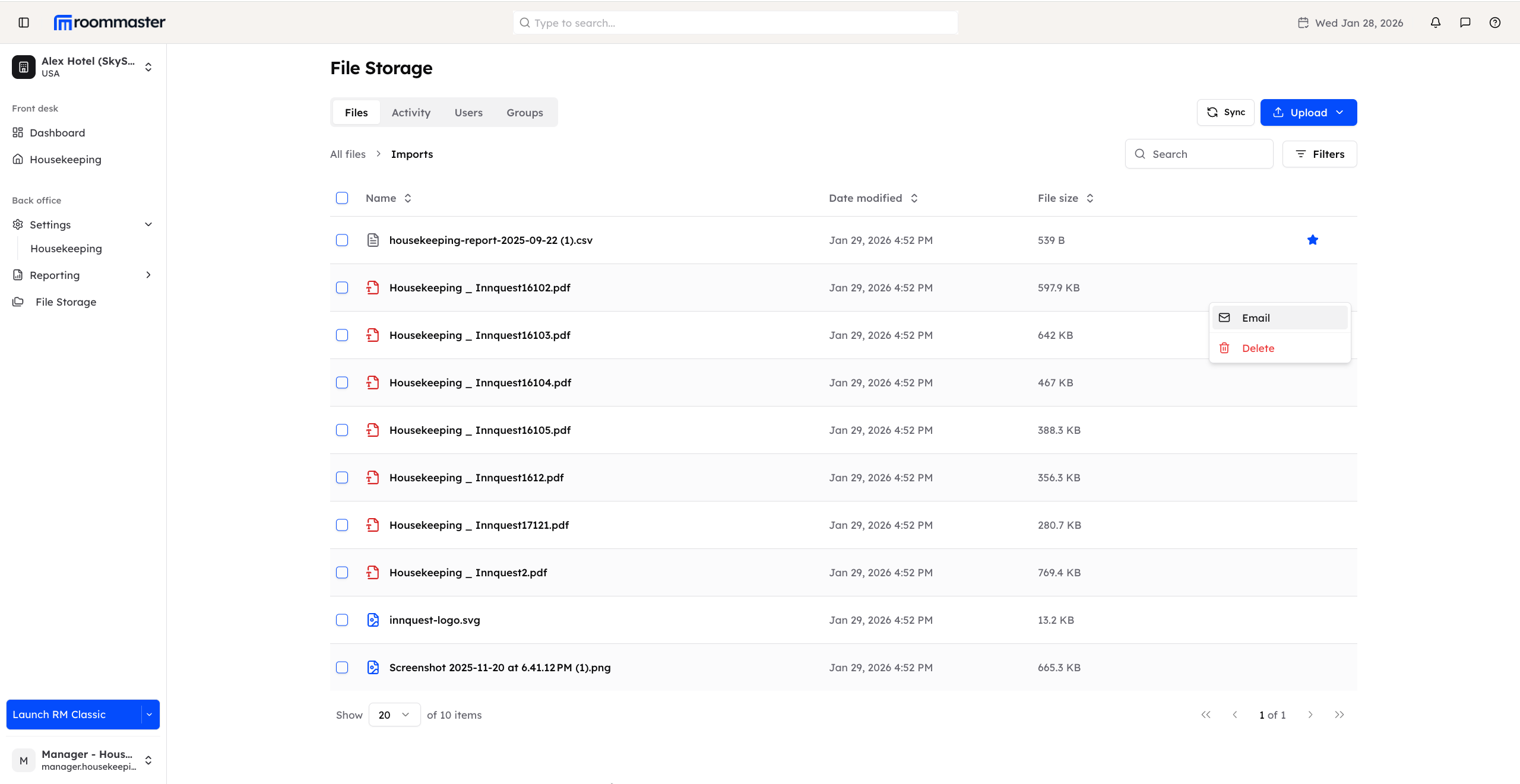Image resolution: width=1520 pixels, height=784 pixels.
Task: Open the help question mark icon
Action: 1494,23
